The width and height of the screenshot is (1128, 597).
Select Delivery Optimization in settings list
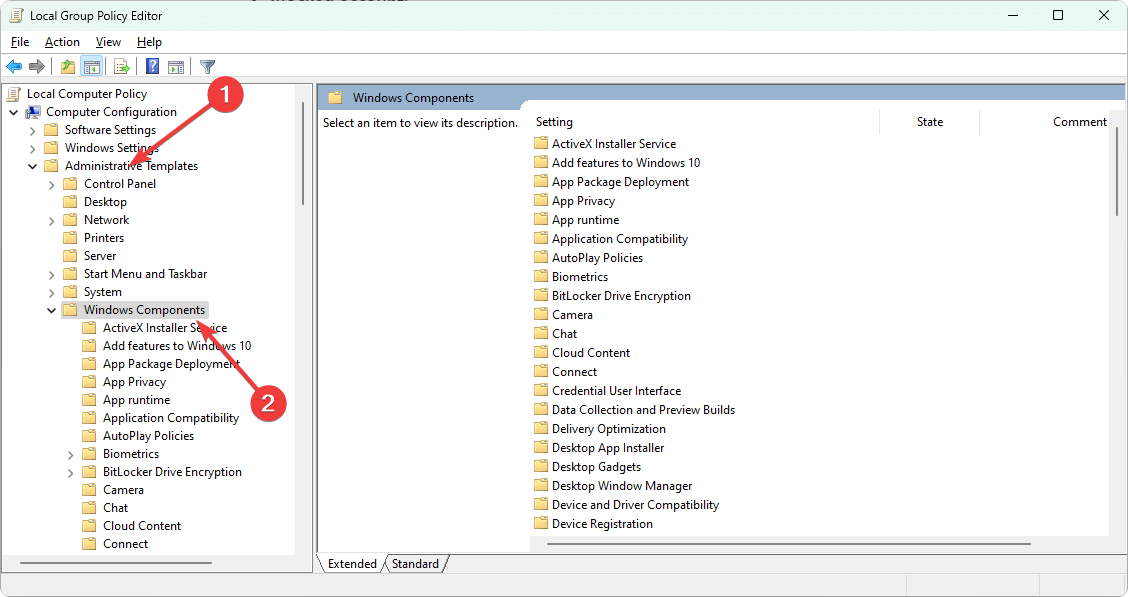click(609, 429)
